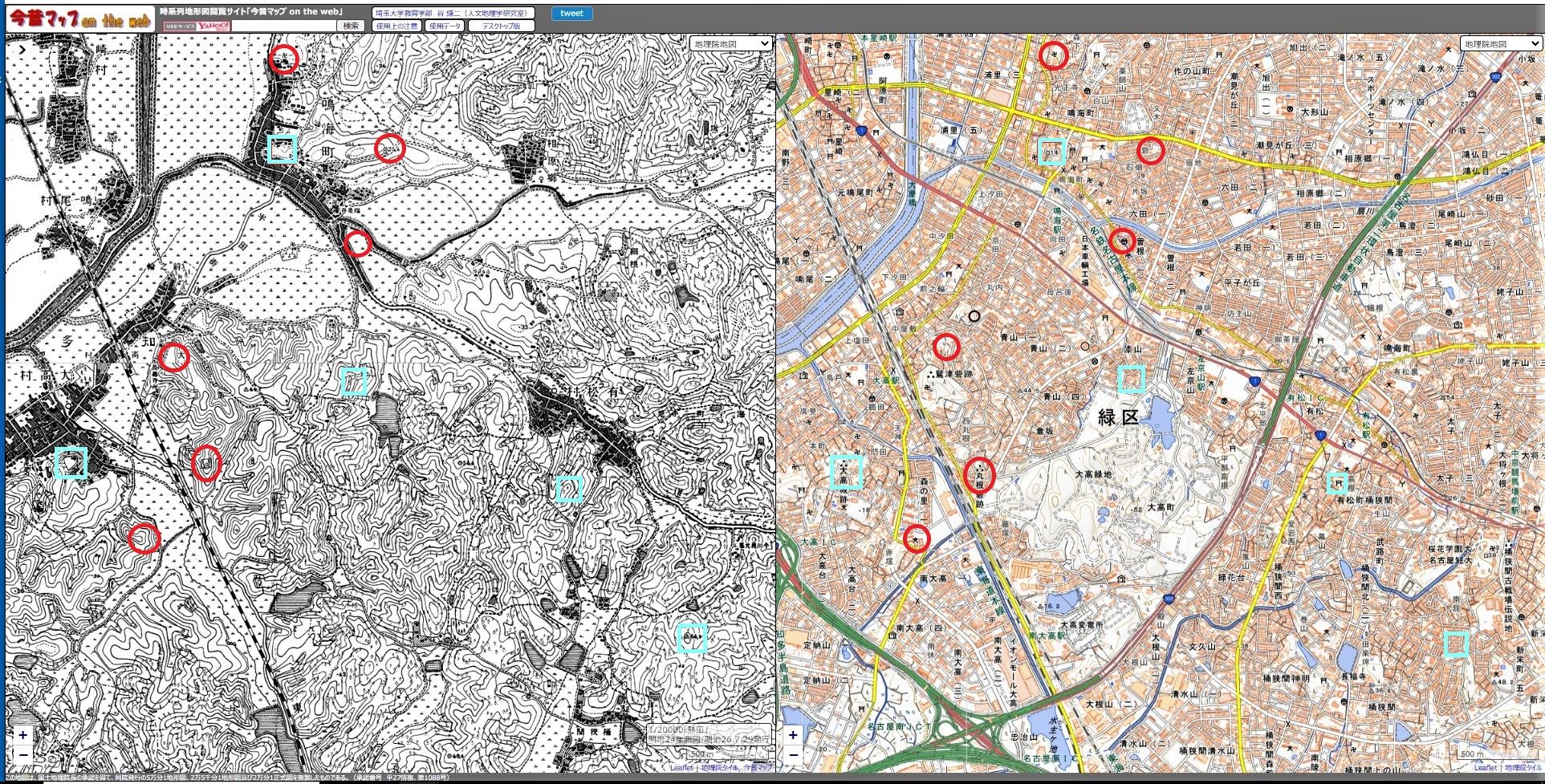Zoom in on the left historical map
The image size is (1545, 784).
tap(22, 735)
